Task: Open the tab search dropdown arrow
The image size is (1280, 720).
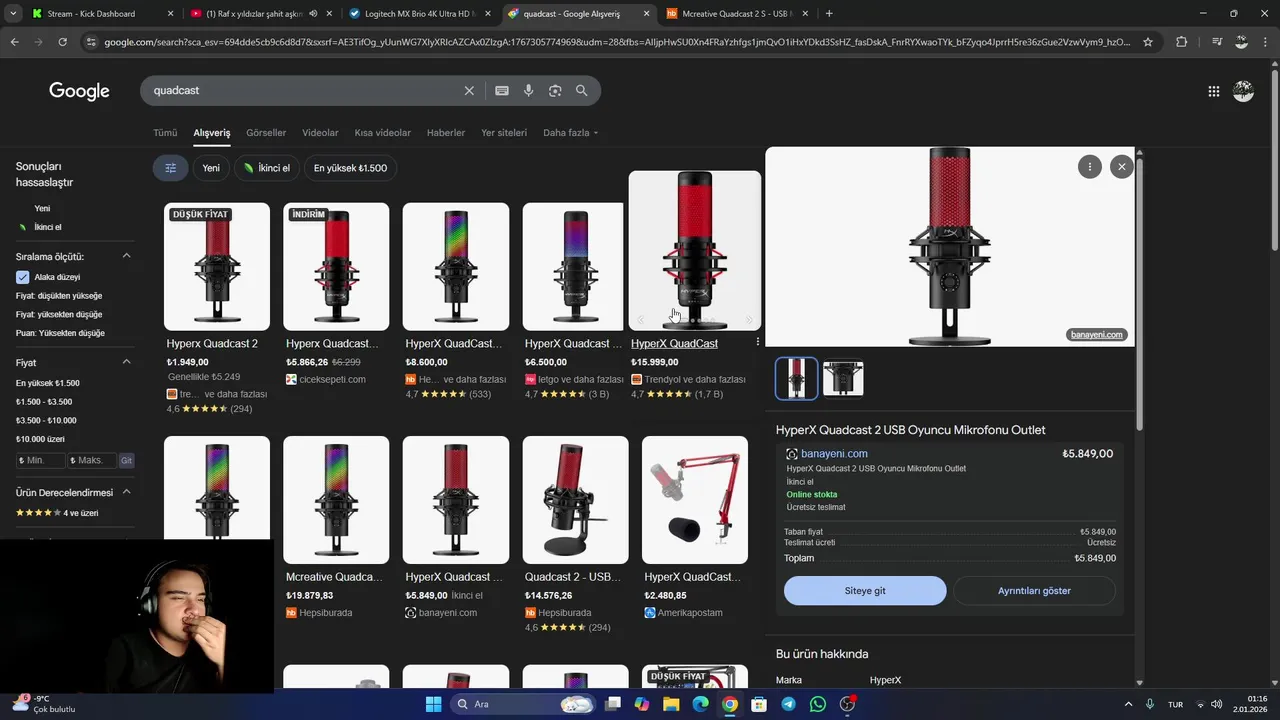Action: [13, 14]
